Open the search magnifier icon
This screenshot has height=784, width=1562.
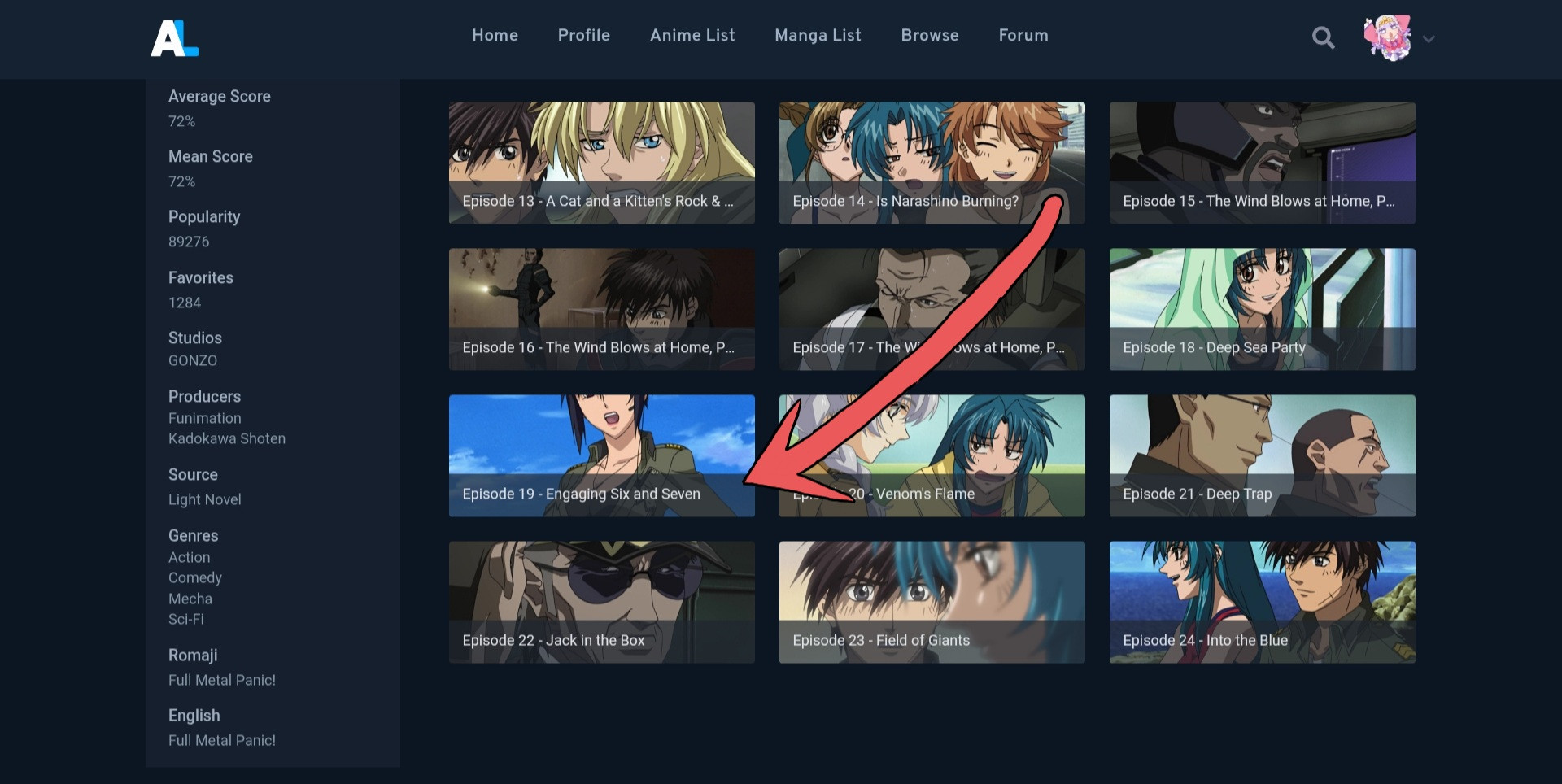pos(1323,37)
